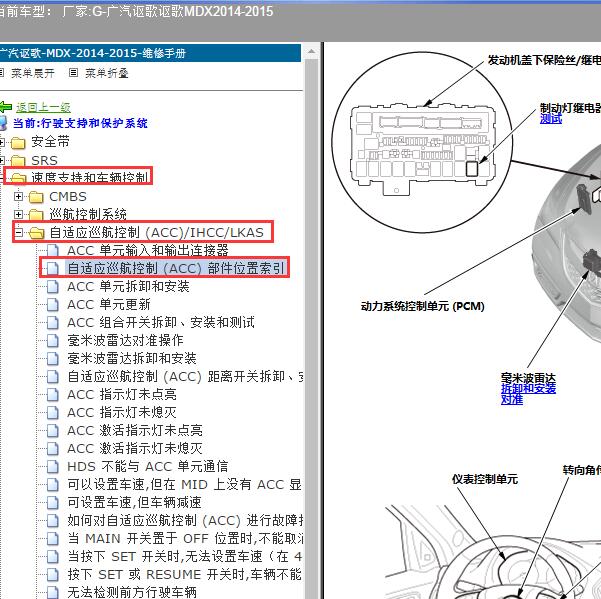Viewport: 601px width, 599px height.
Task: Click the 自适应巡航控制 (ACC)/IHCC/LKAS folder icon
Action: tap(36, 233)
